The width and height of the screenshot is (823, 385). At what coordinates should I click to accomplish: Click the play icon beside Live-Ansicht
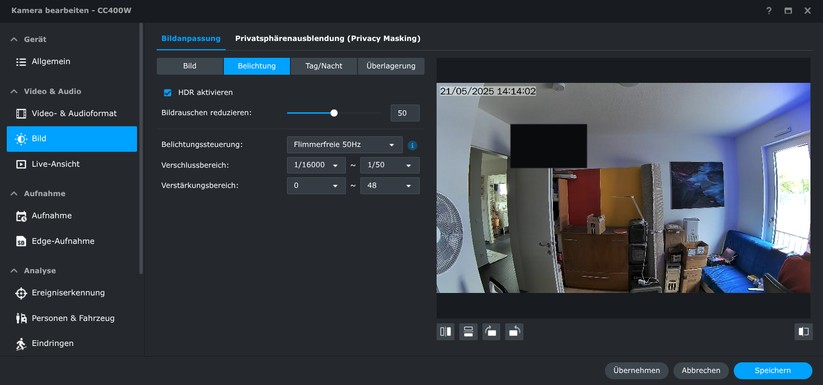(21, 164)
